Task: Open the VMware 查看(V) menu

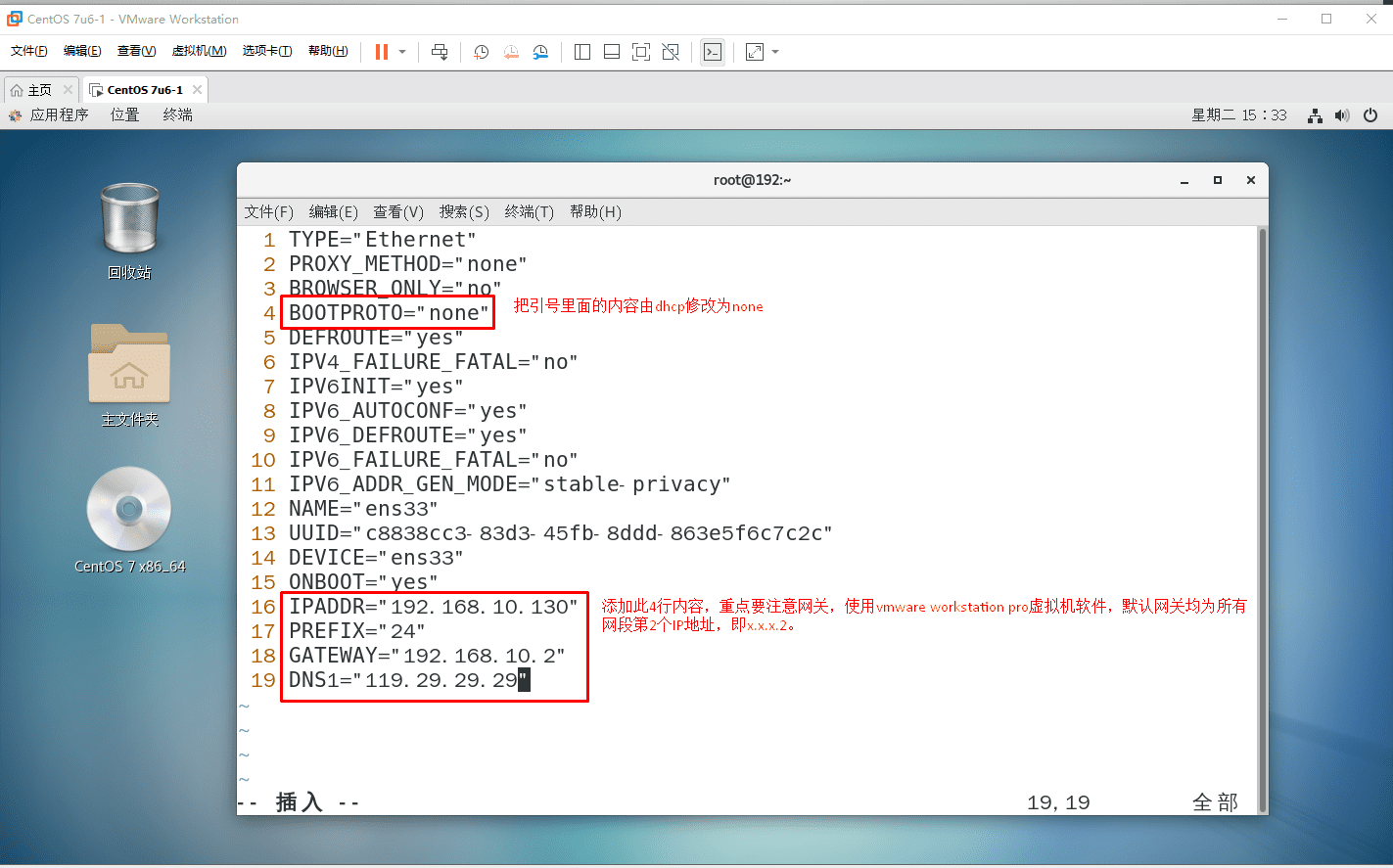Action: coord(136,51)
